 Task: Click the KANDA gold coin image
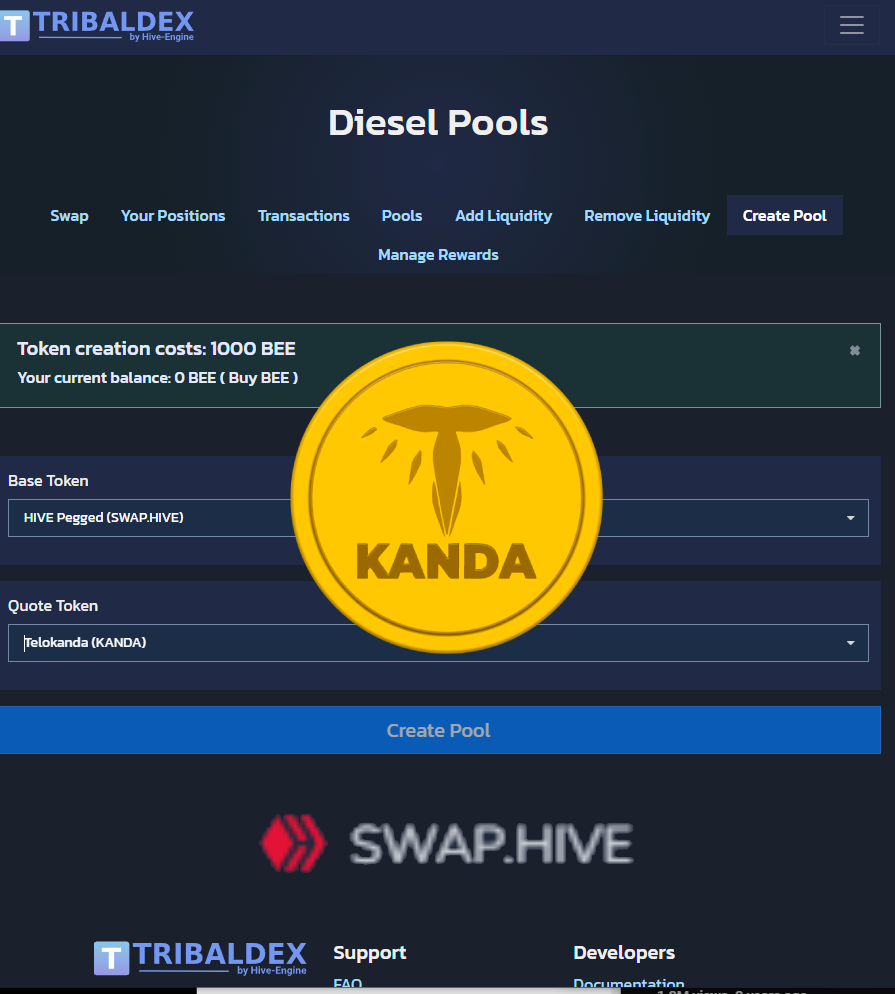(446, 497)
